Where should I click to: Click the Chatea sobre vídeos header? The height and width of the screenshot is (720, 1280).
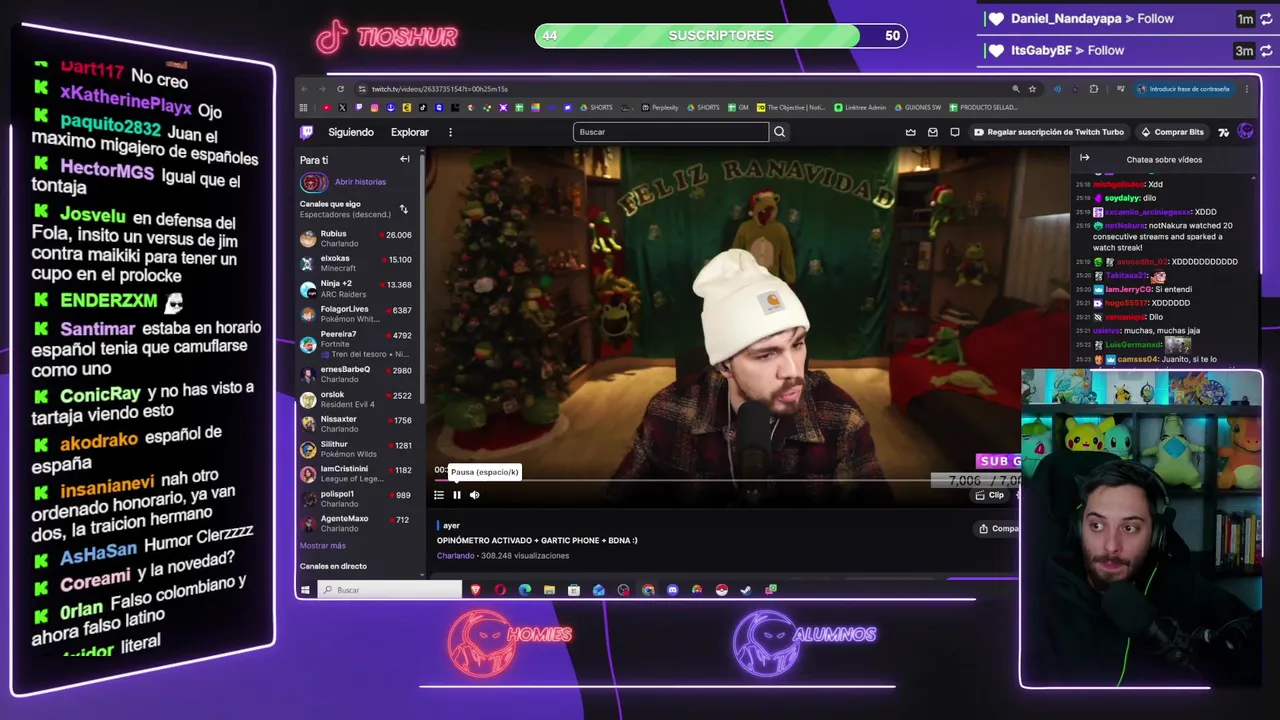point(1164,159)
